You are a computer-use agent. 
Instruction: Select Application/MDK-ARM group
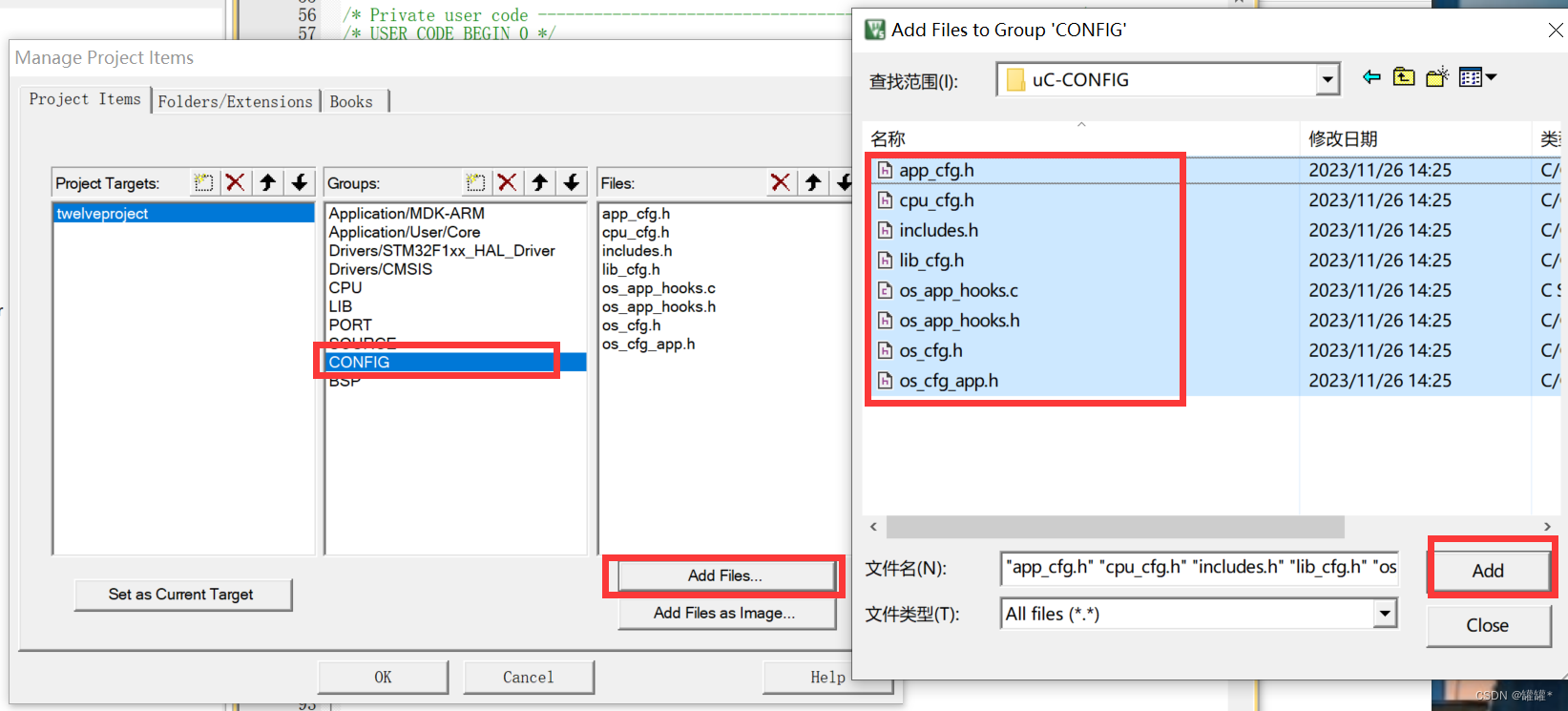407,214
